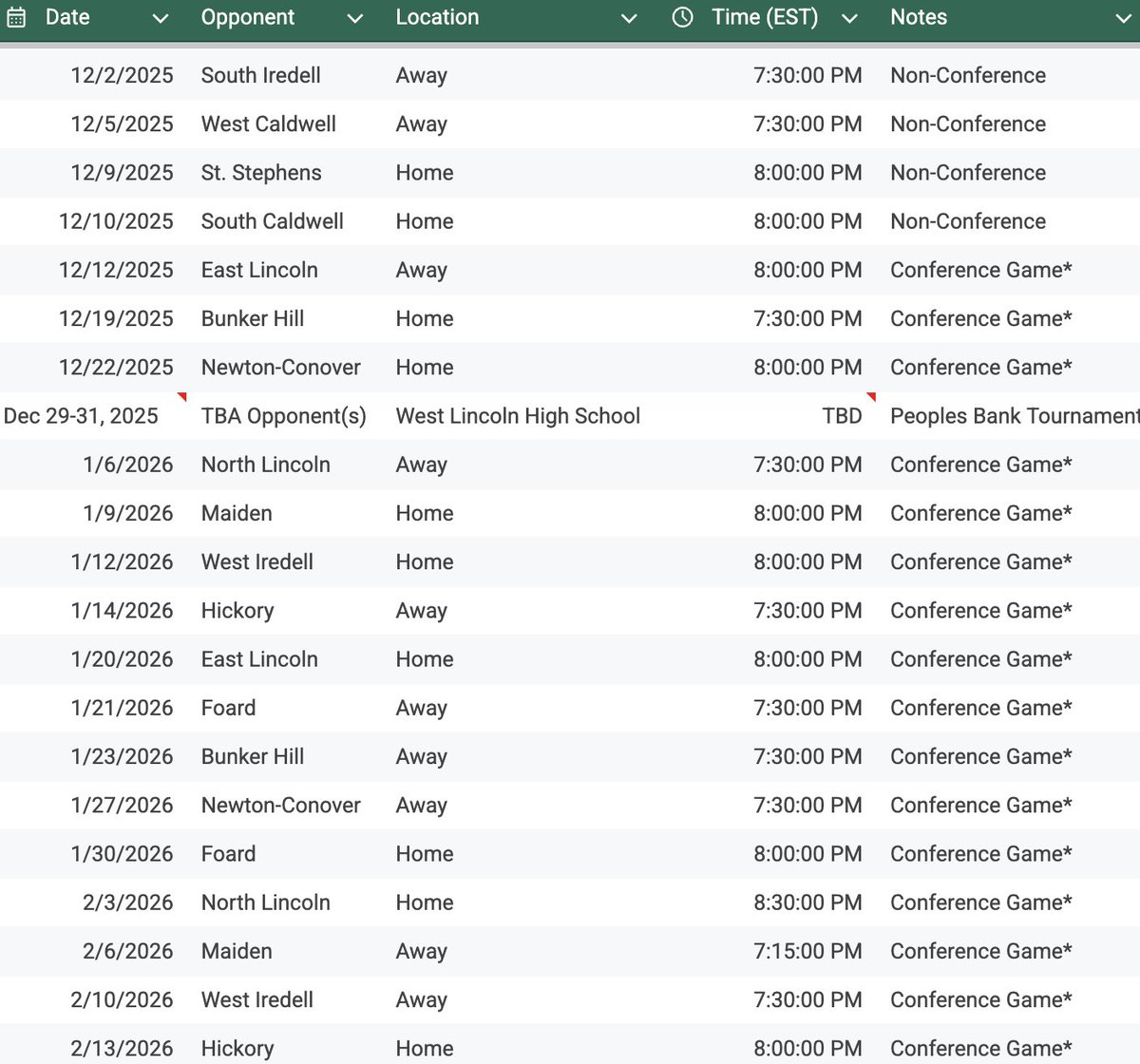The height and width of the screenshot is (1064, 1140).
Task: Select Hickory on the 1/14/2026 row
Action: coord(237,611)
